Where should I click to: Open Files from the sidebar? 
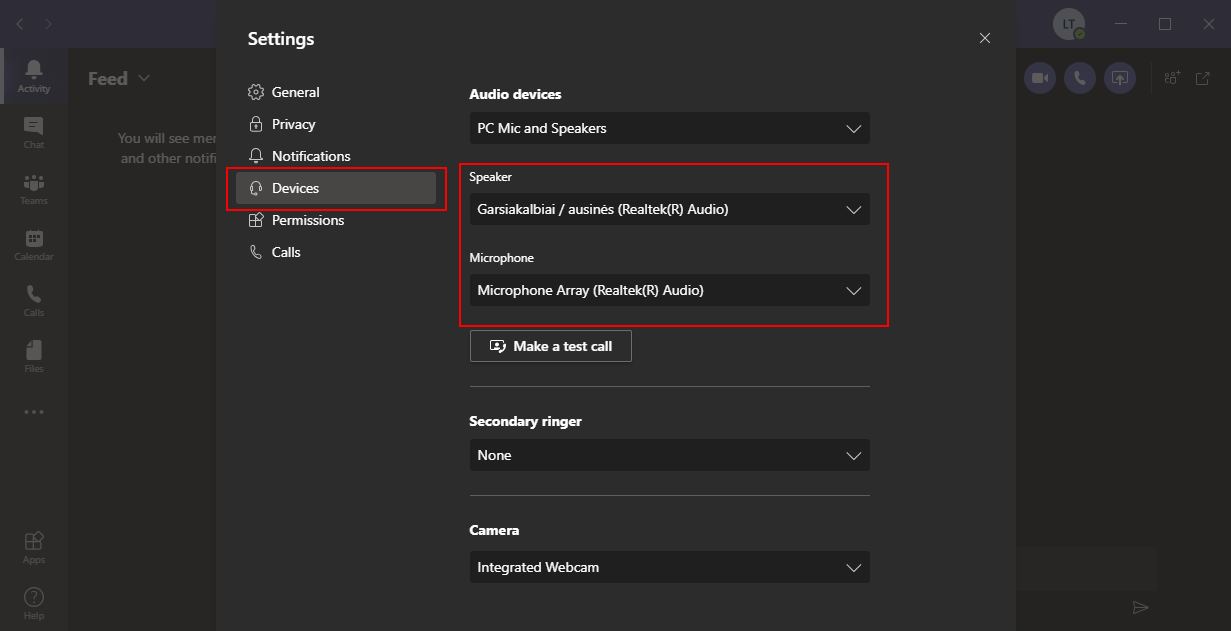(x=33, y=356)
